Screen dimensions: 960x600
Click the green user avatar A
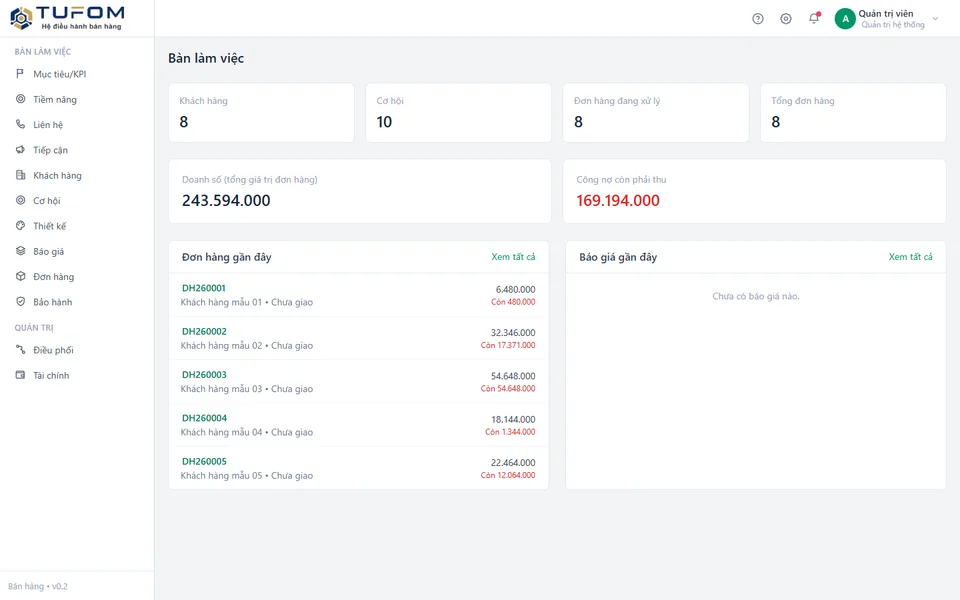(x=845, y=19)
